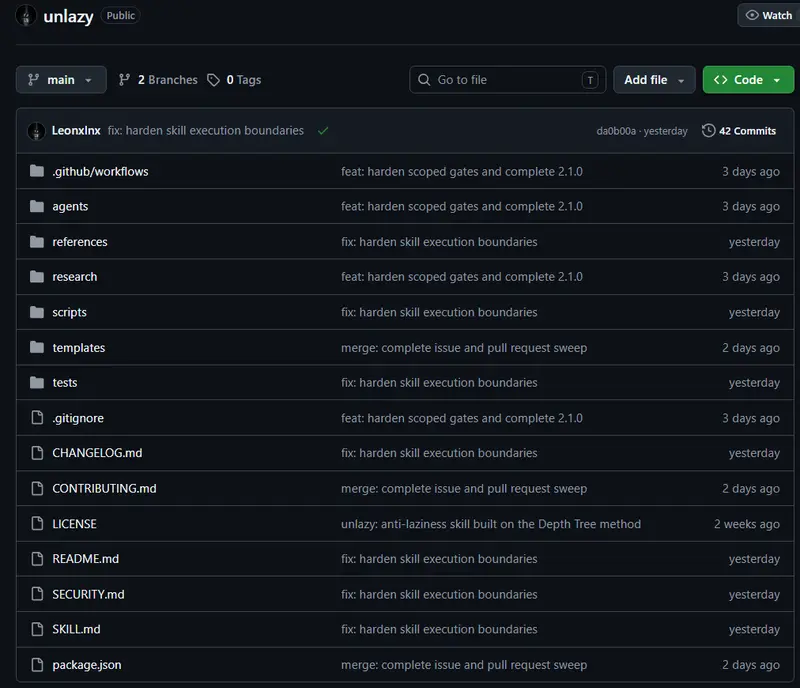This screenshot has height=688, width=800.
Task: Open the 42 Commits history
Action: 739,131
